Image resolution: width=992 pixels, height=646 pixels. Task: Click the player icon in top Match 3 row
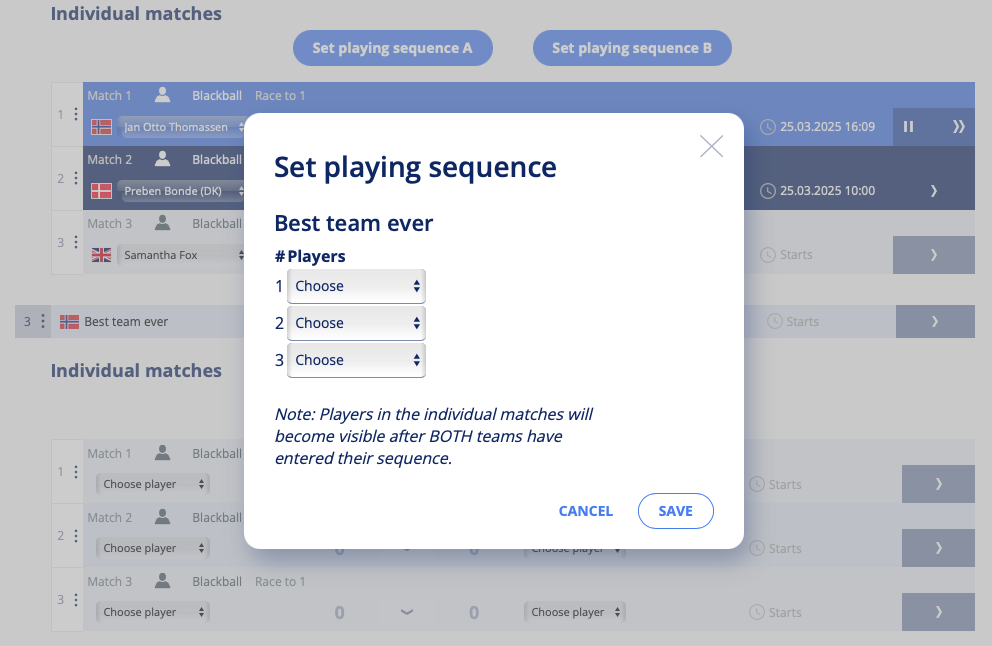point(163,223)
